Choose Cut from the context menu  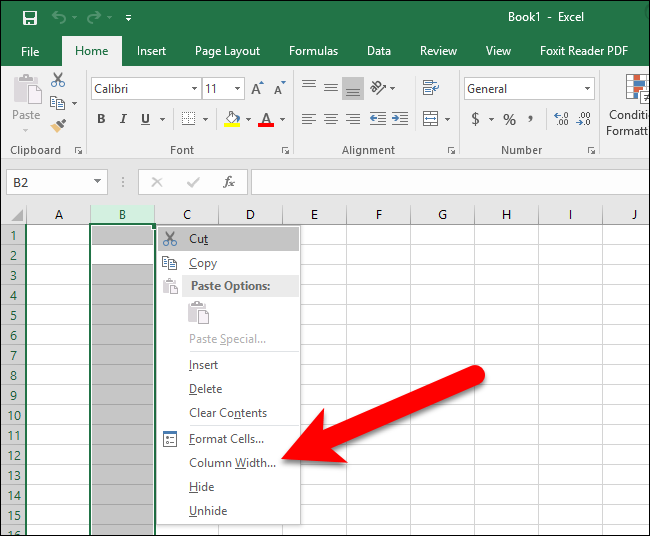point(228,239)
